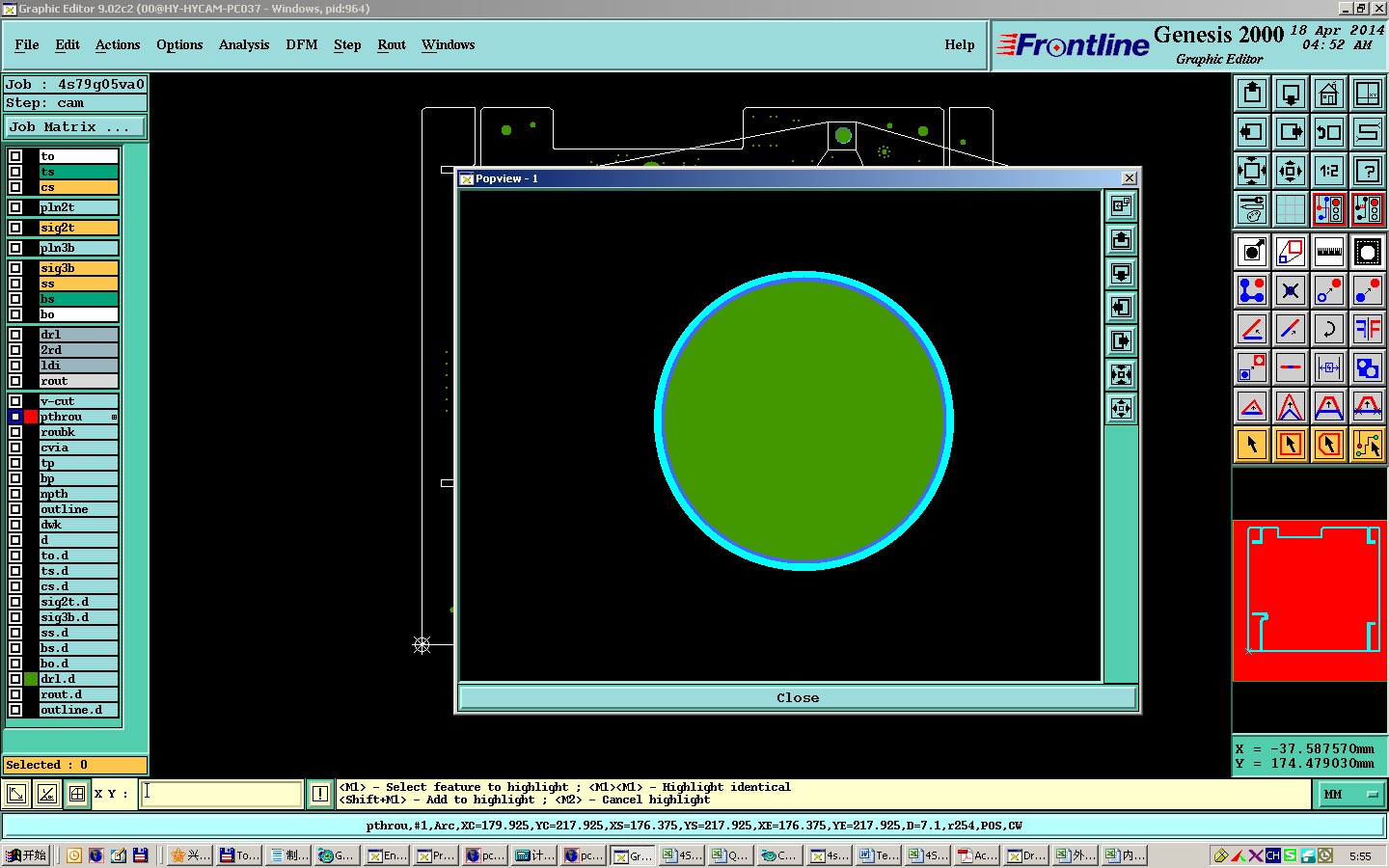
Task: Click the mirror feature 'F' tool
Action: (x=1367, y=329)
